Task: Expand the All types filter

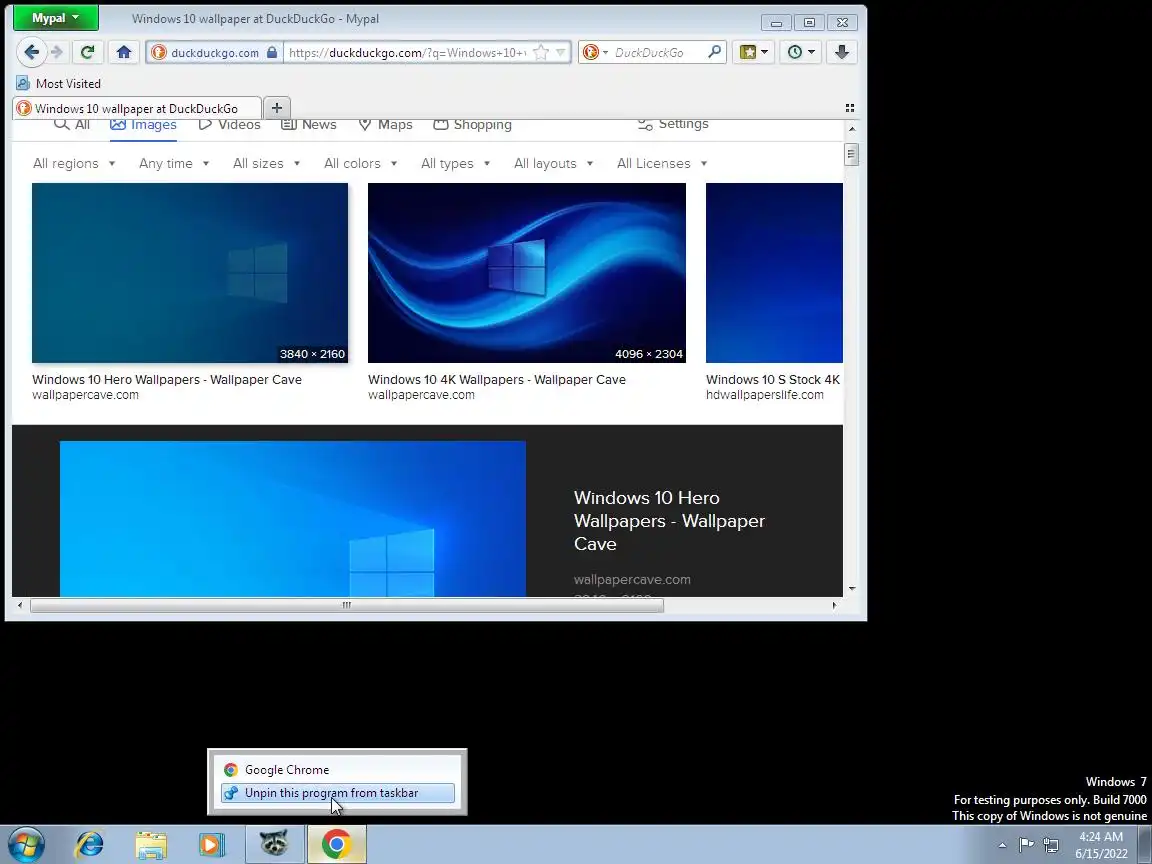Action: coord(456,163)
